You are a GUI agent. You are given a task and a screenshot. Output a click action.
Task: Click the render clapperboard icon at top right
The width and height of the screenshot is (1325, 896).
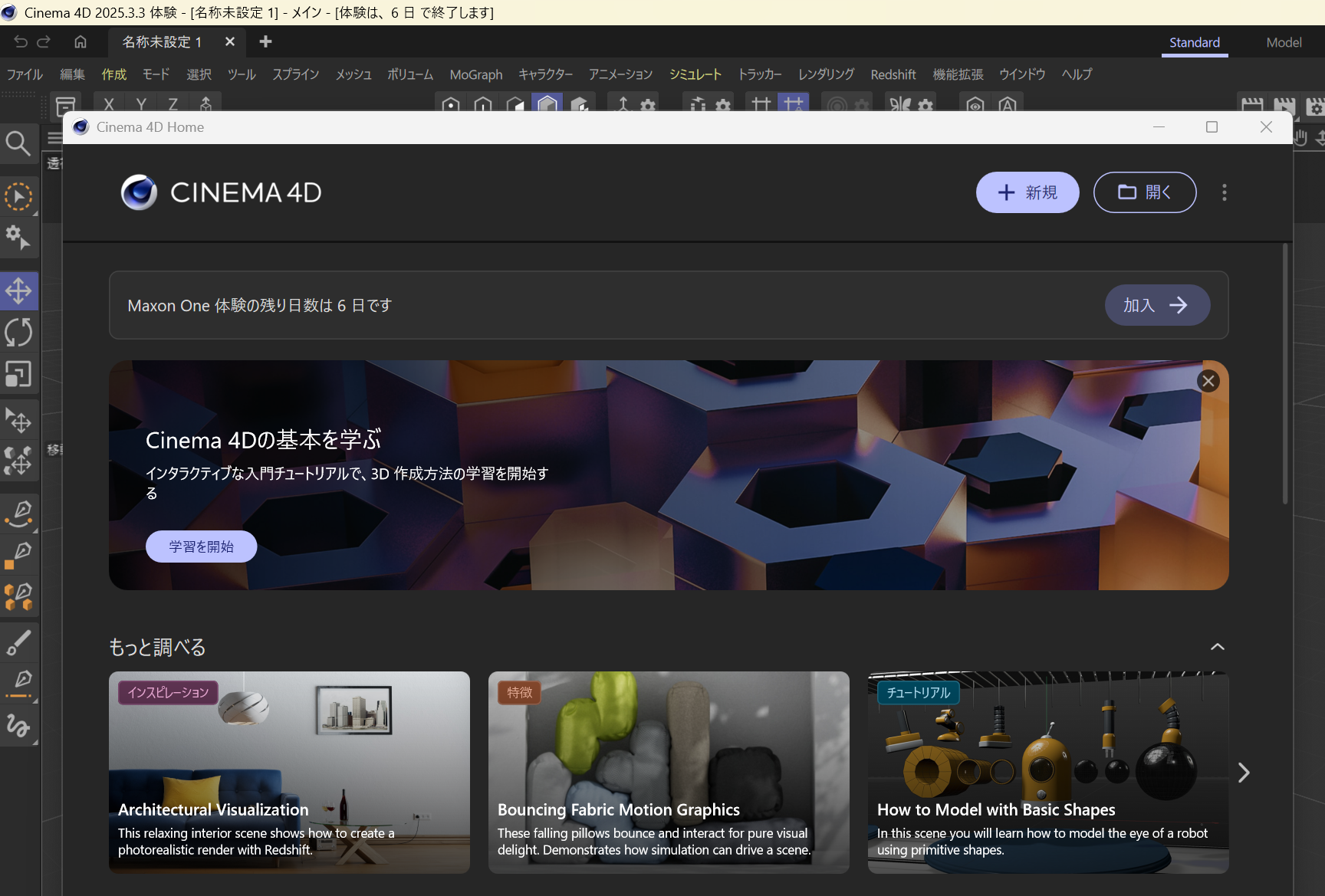click(x=1252, y=104)
